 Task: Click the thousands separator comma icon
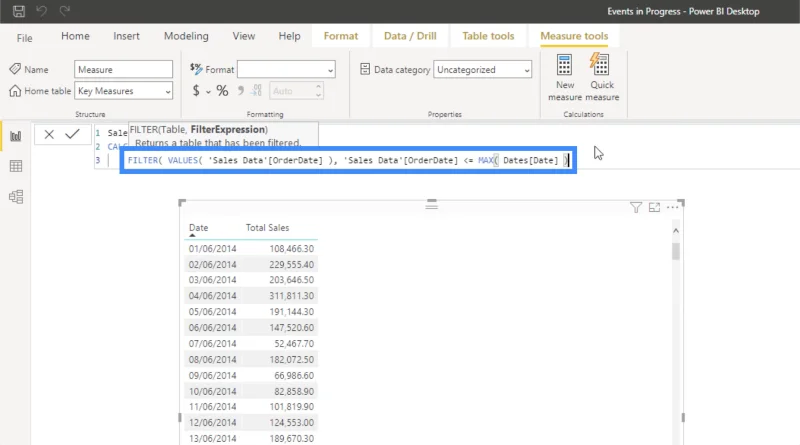click(x=240, y=91)
